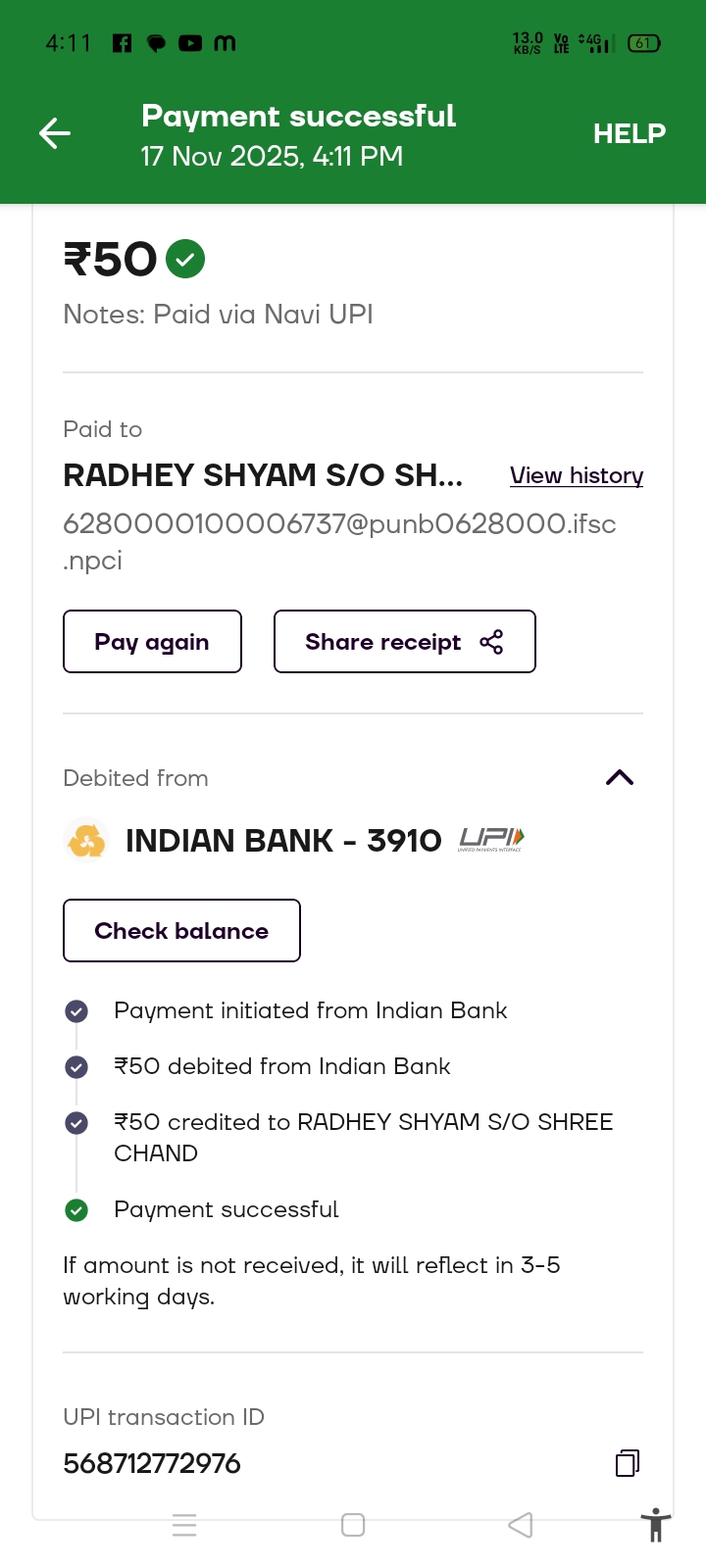Tap the green Payment successful status check

tap(76, 1210)
